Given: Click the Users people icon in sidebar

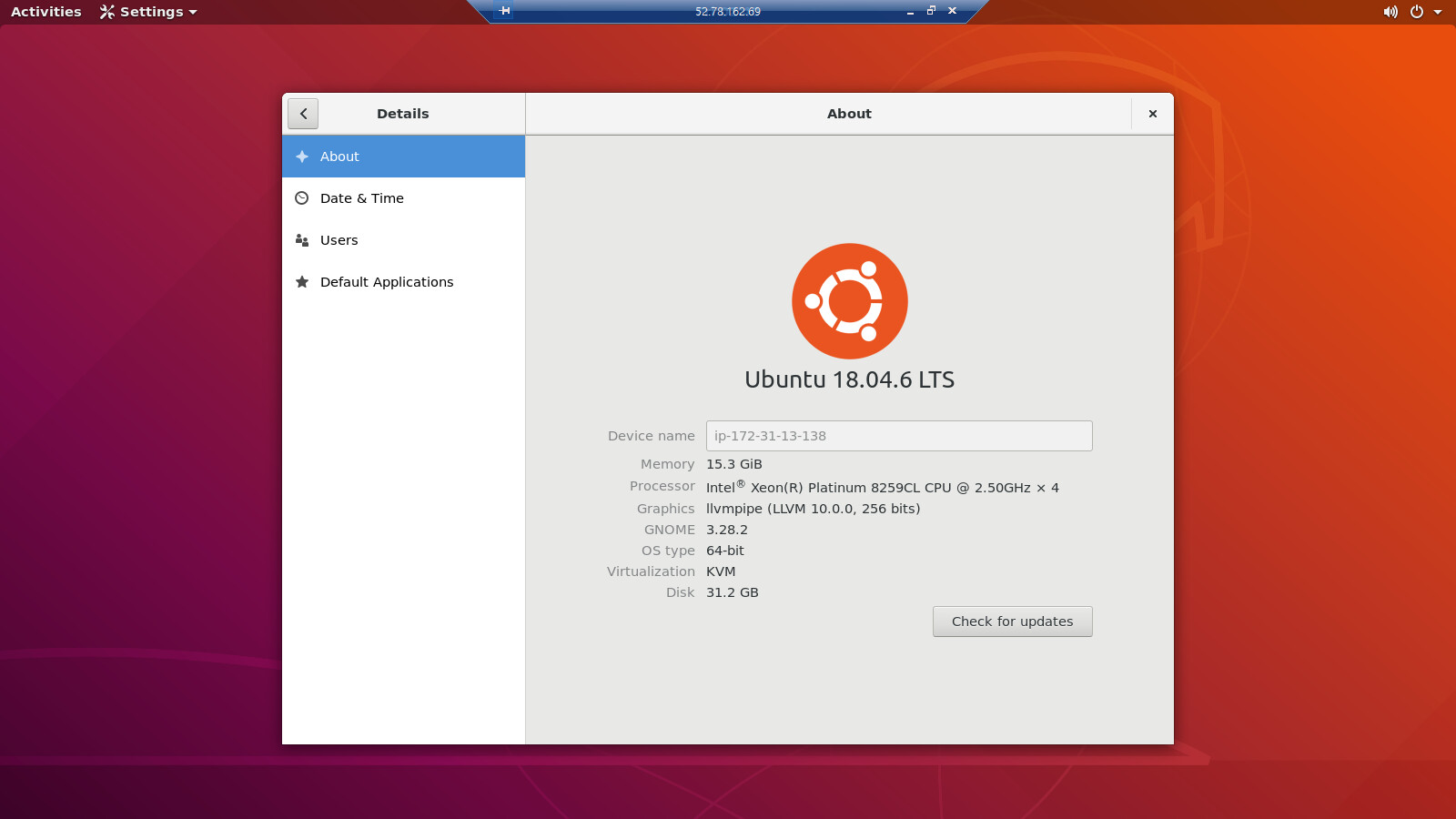Looking at the screenshot, I should (x=302, y=240).
